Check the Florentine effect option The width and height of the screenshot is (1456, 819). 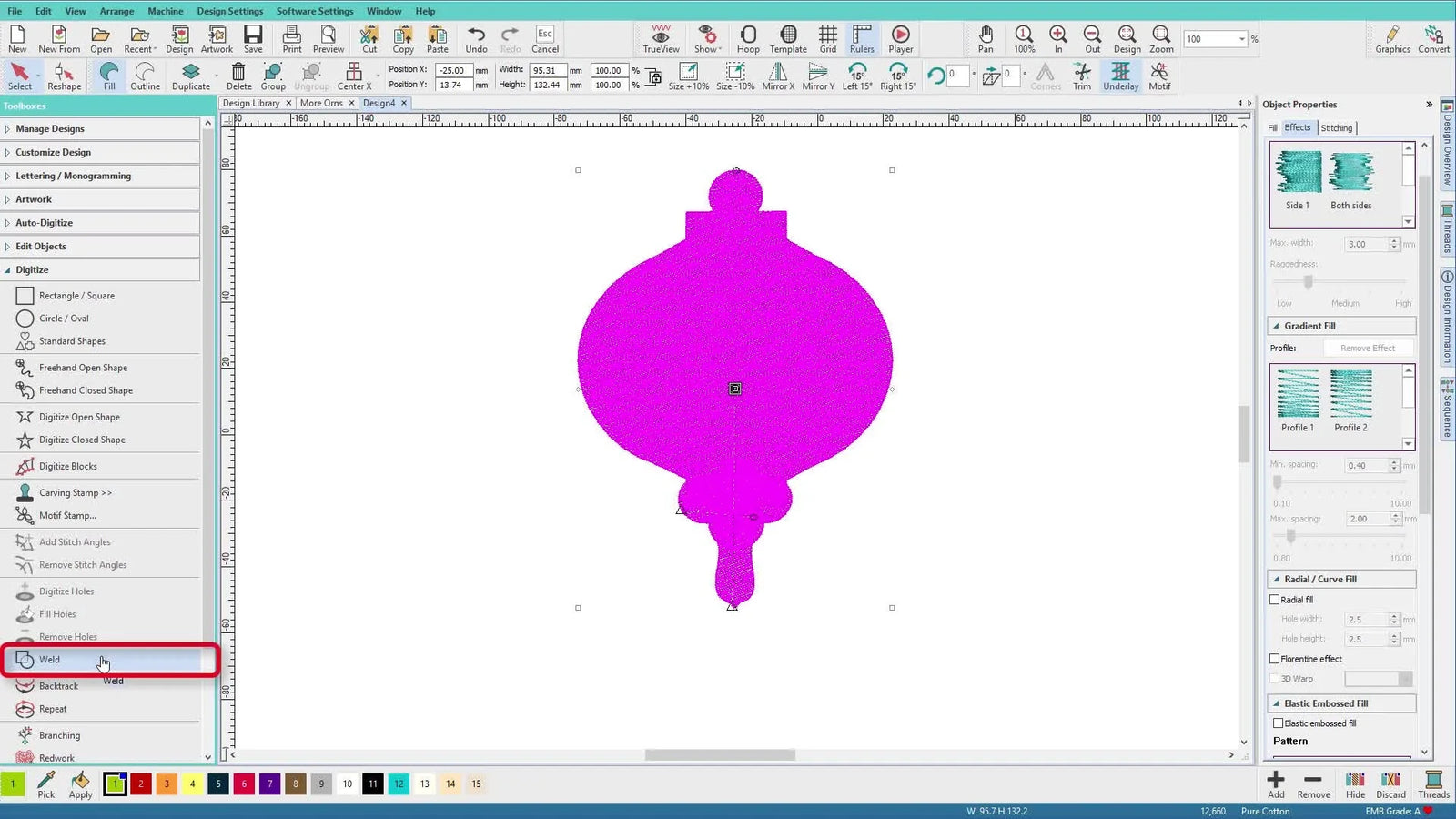[1276, 658]
